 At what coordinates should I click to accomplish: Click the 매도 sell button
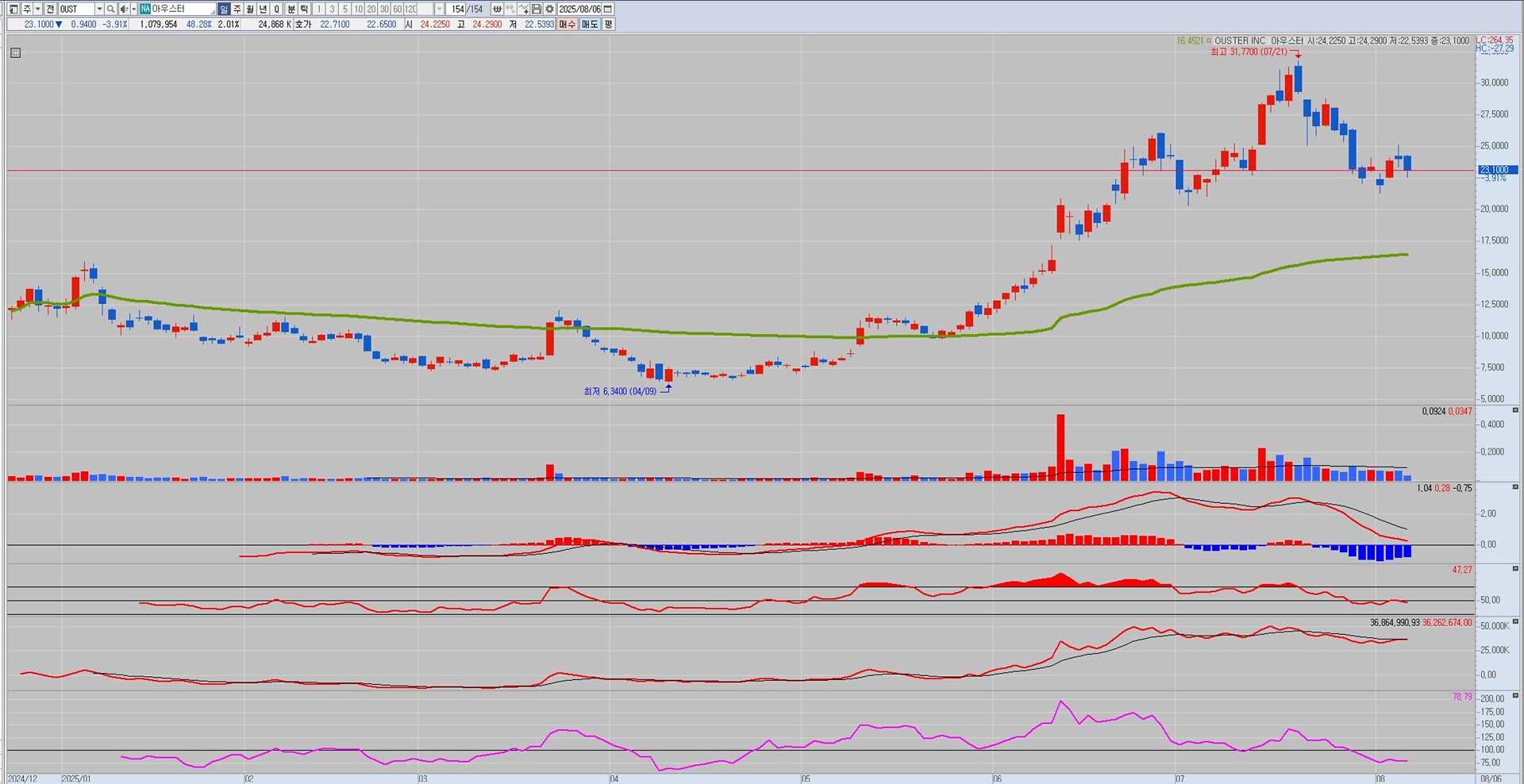(x=589, y=25)
